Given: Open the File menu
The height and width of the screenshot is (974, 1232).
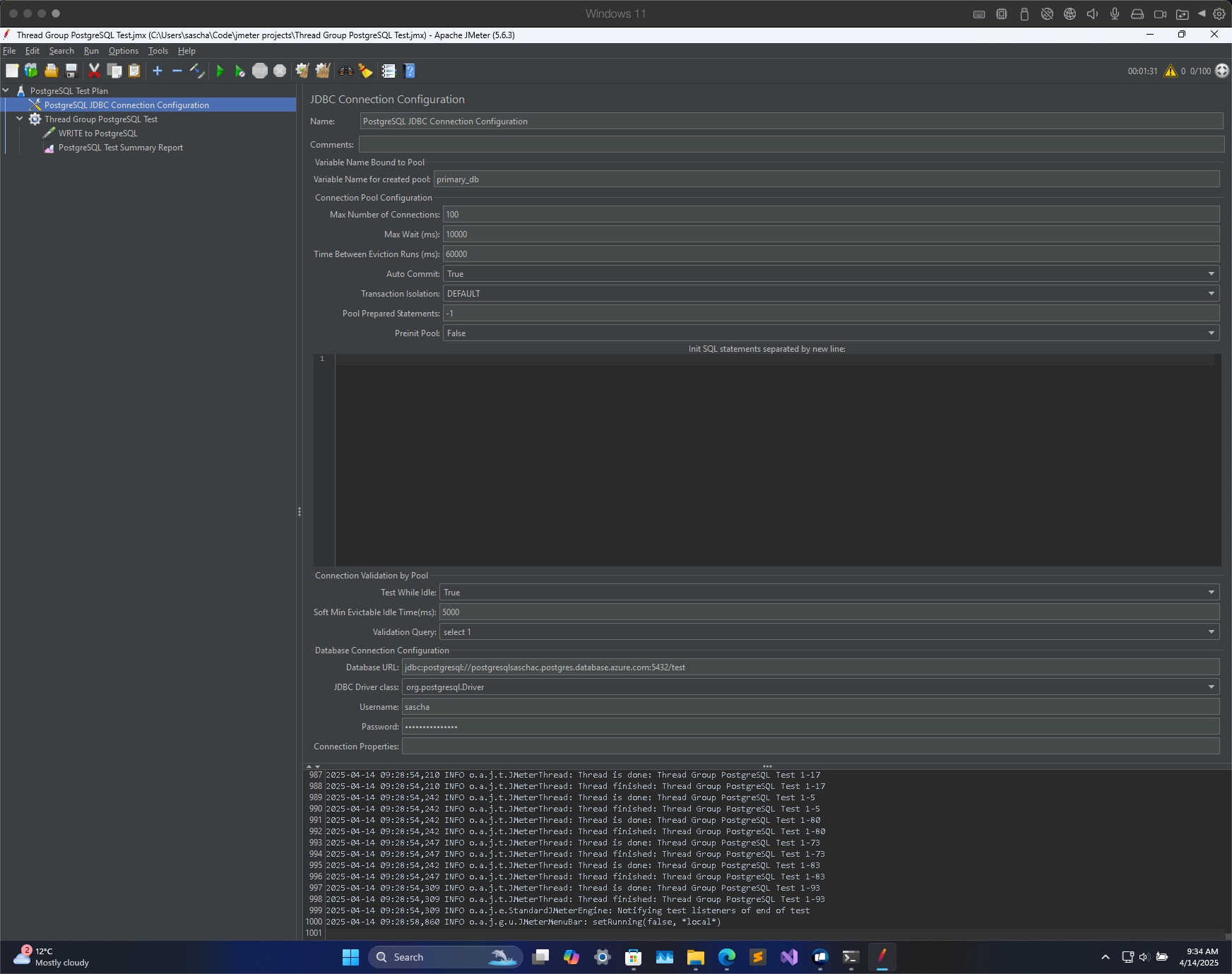Looking at the screenshot, I should point(9,51).
